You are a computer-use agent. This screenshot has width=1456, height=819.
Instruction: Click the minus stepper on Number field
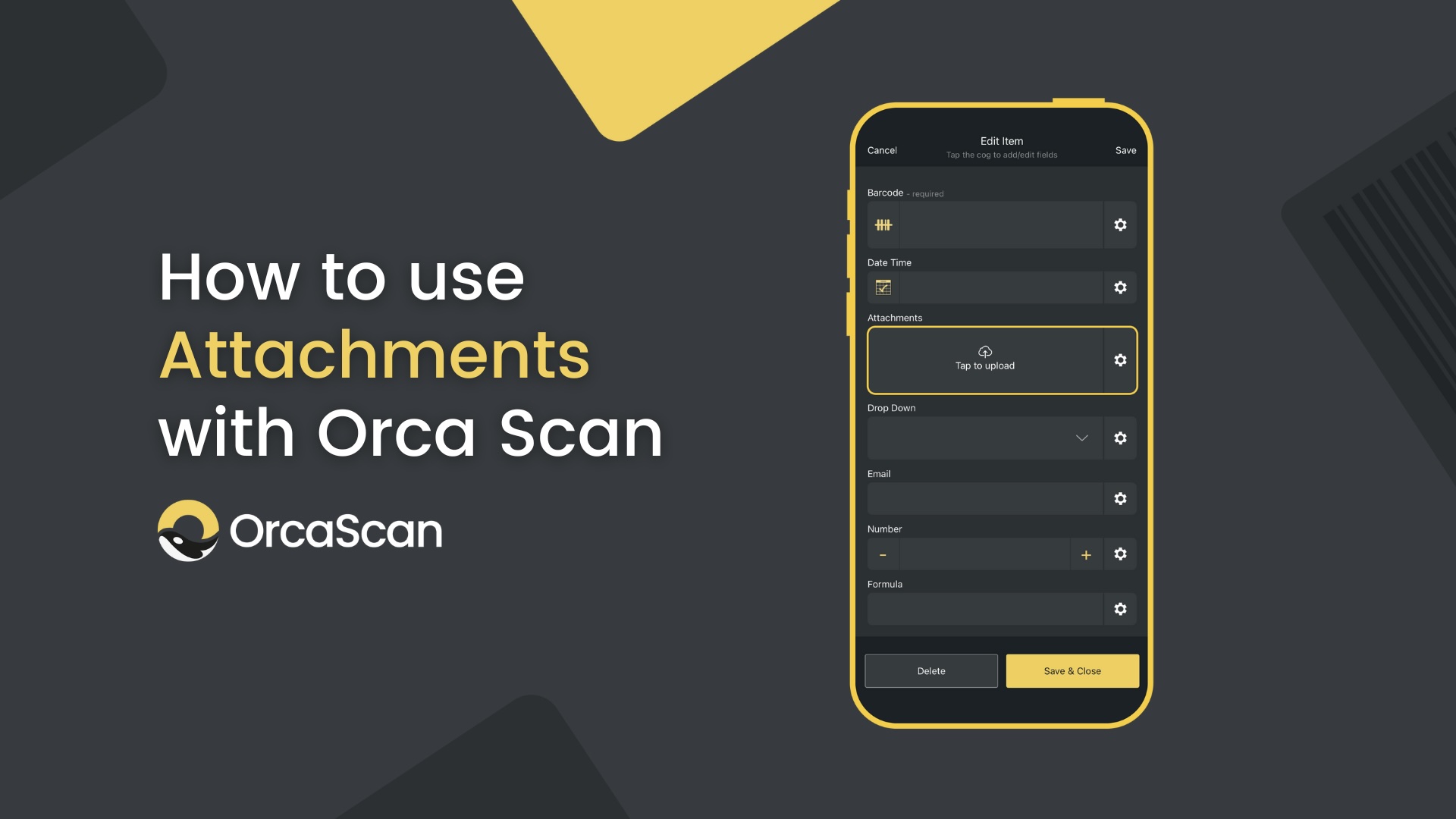(x=882, y=554)
